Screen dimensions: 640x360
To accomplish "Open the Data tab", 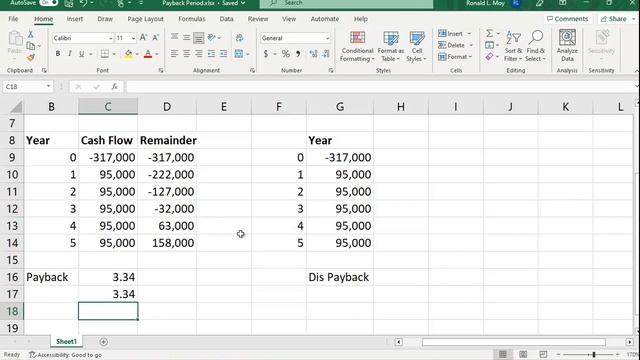I will tap(226, 19).
